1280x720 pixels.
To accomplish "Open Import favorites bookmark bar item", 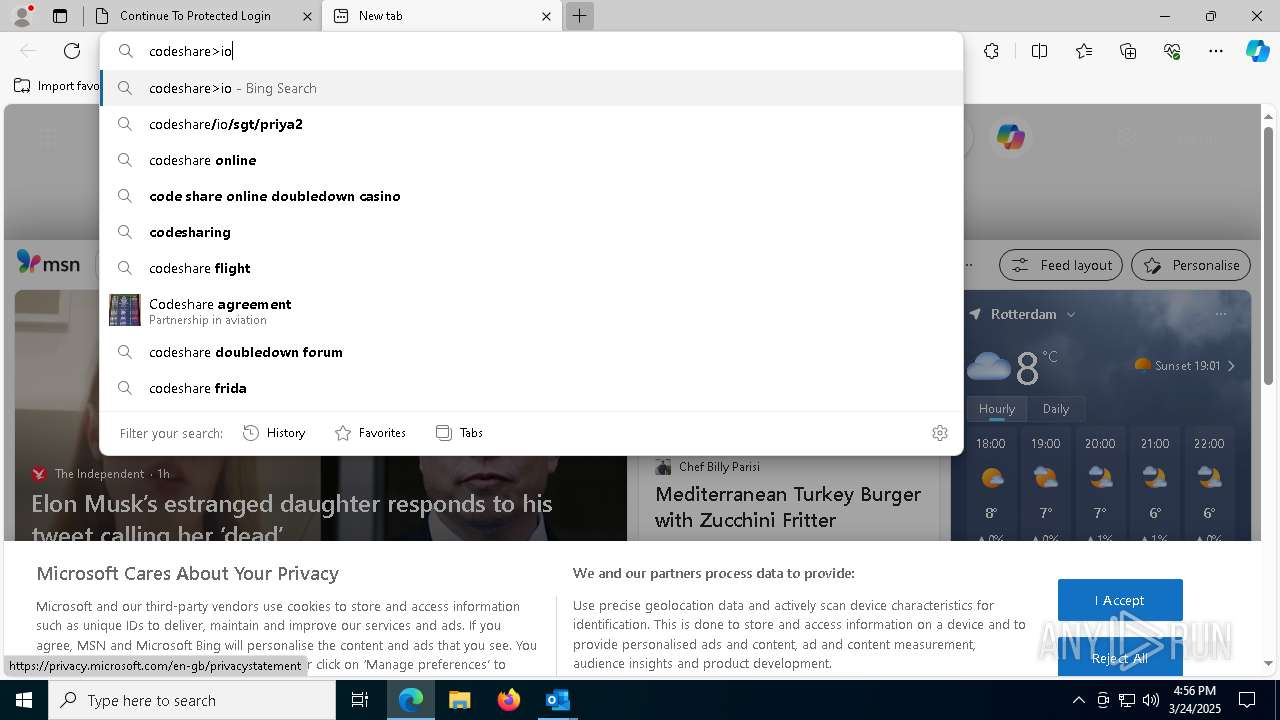I will [x=57, y=86].
